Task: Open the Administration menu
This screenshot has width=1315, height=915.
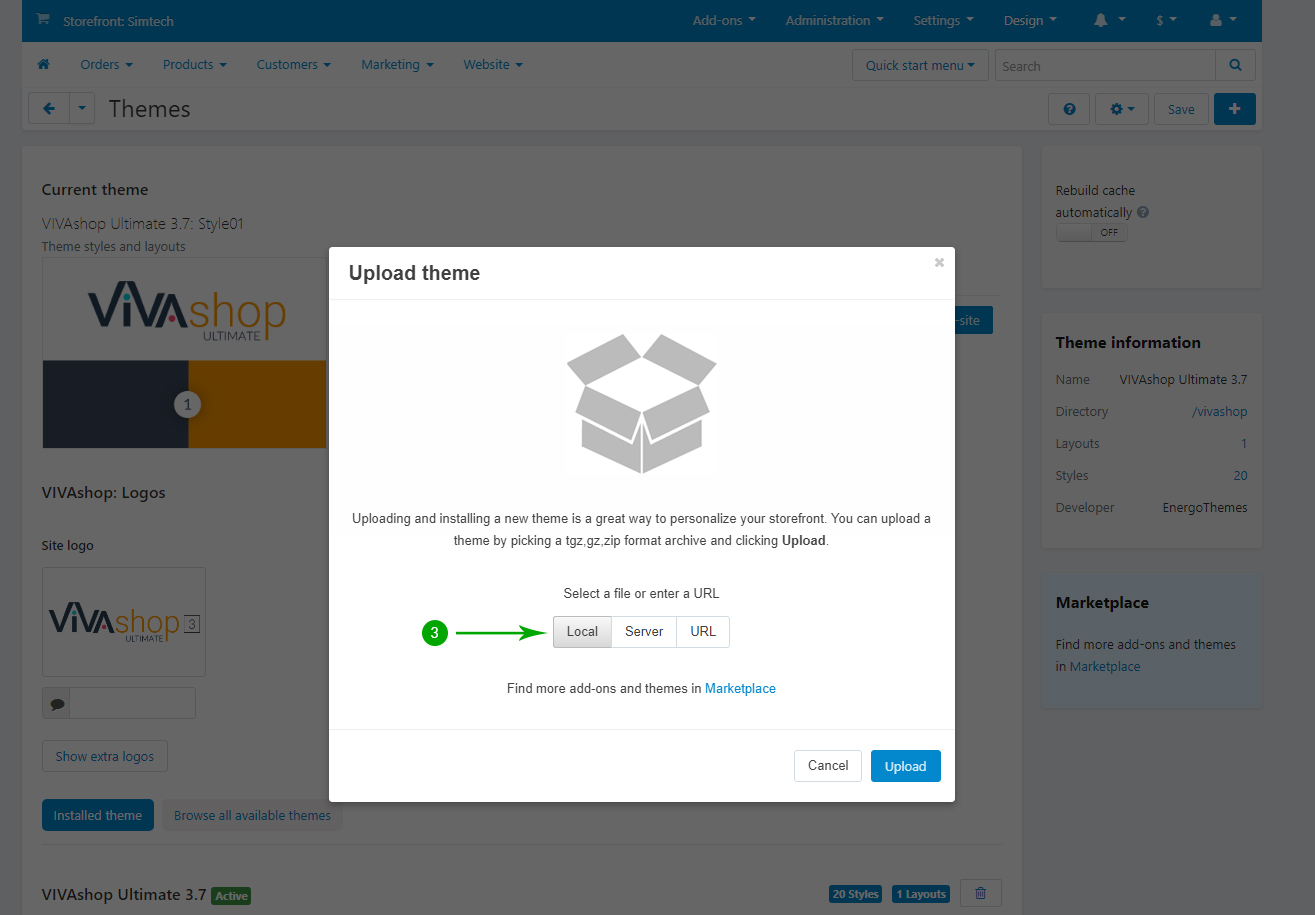Action: 834,20
